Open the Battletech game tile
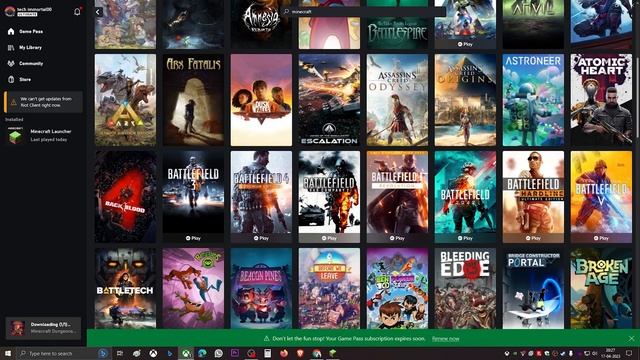The width and height of the screenshot is (640, 360). pos(125,289)
